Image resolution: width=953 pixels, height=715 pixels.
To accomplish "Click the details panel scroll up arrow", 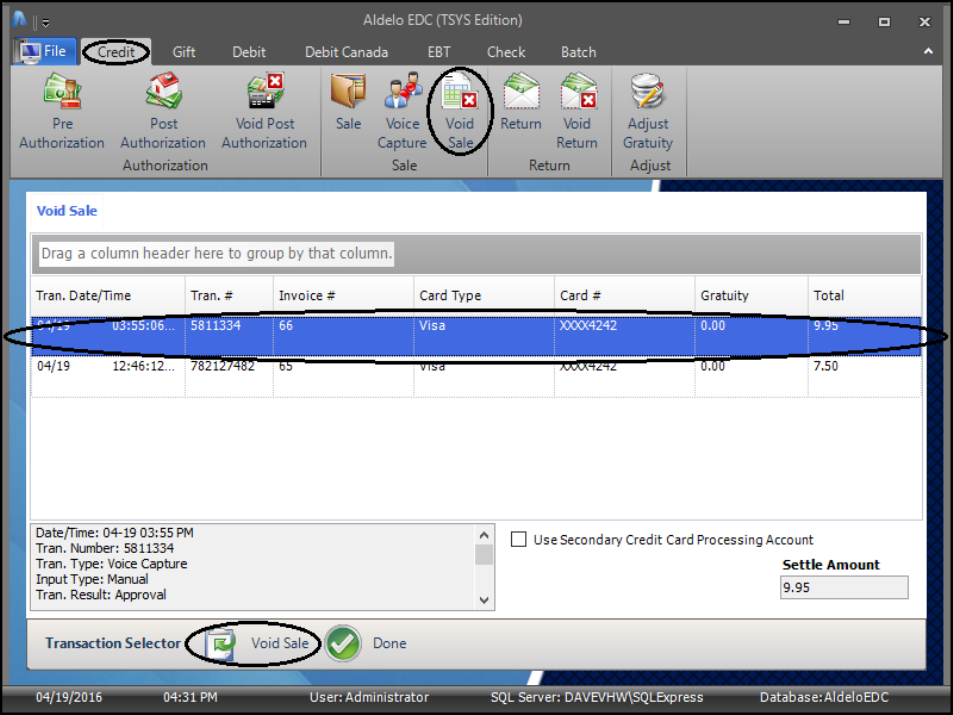I will [484, 536].
